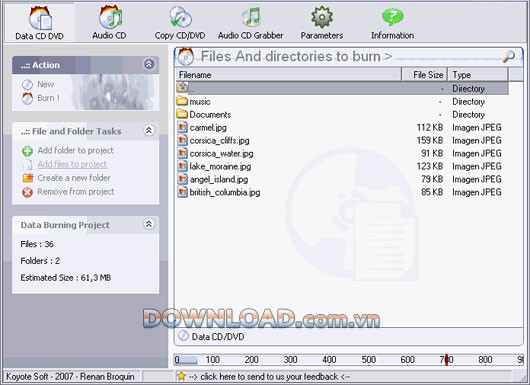
Task: Click Koyote Soft - 2007 status text
Action: tap(70, 377)
